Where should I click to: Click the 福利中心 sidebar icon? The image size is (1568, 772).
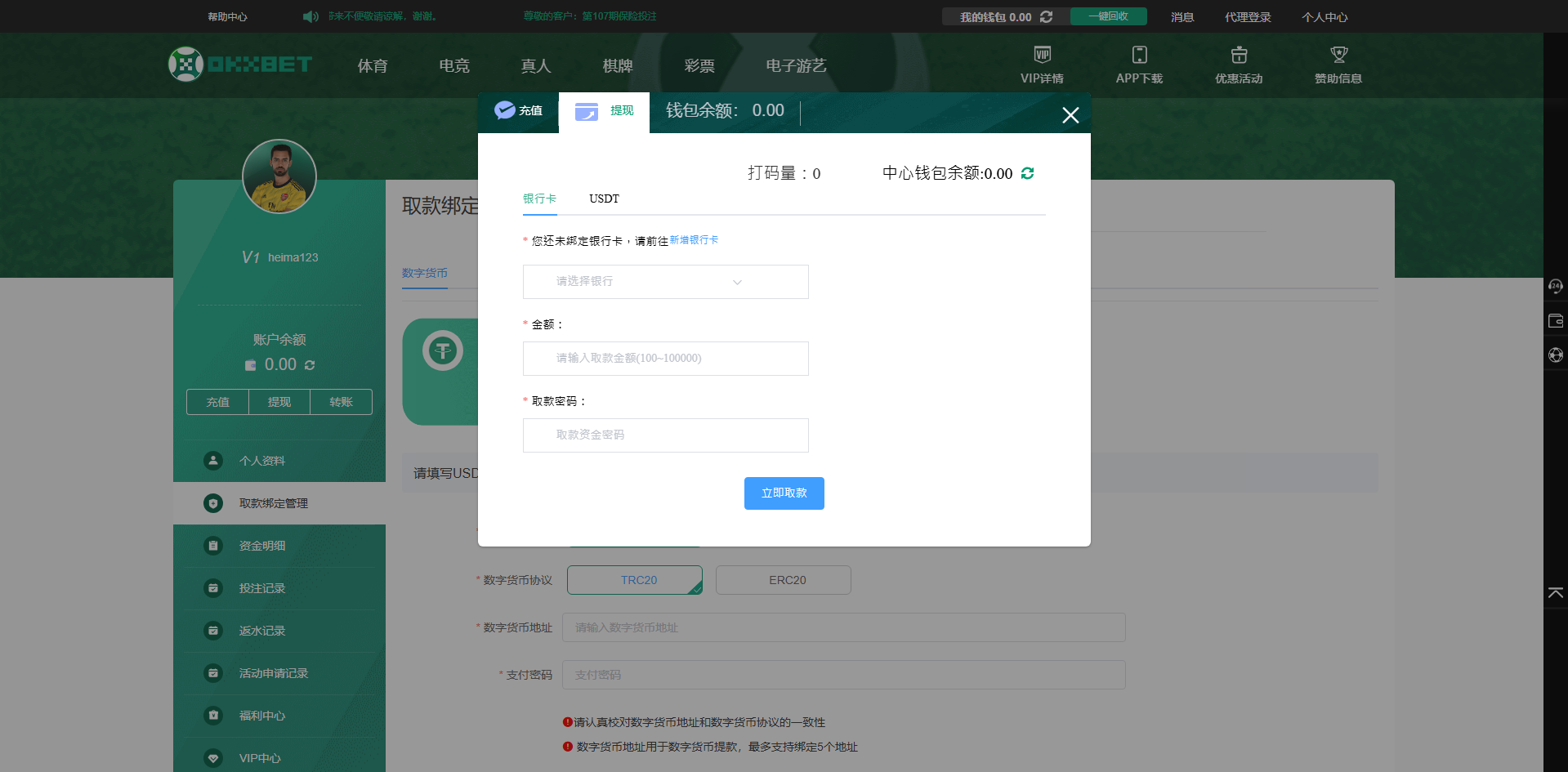coord(213,716)
